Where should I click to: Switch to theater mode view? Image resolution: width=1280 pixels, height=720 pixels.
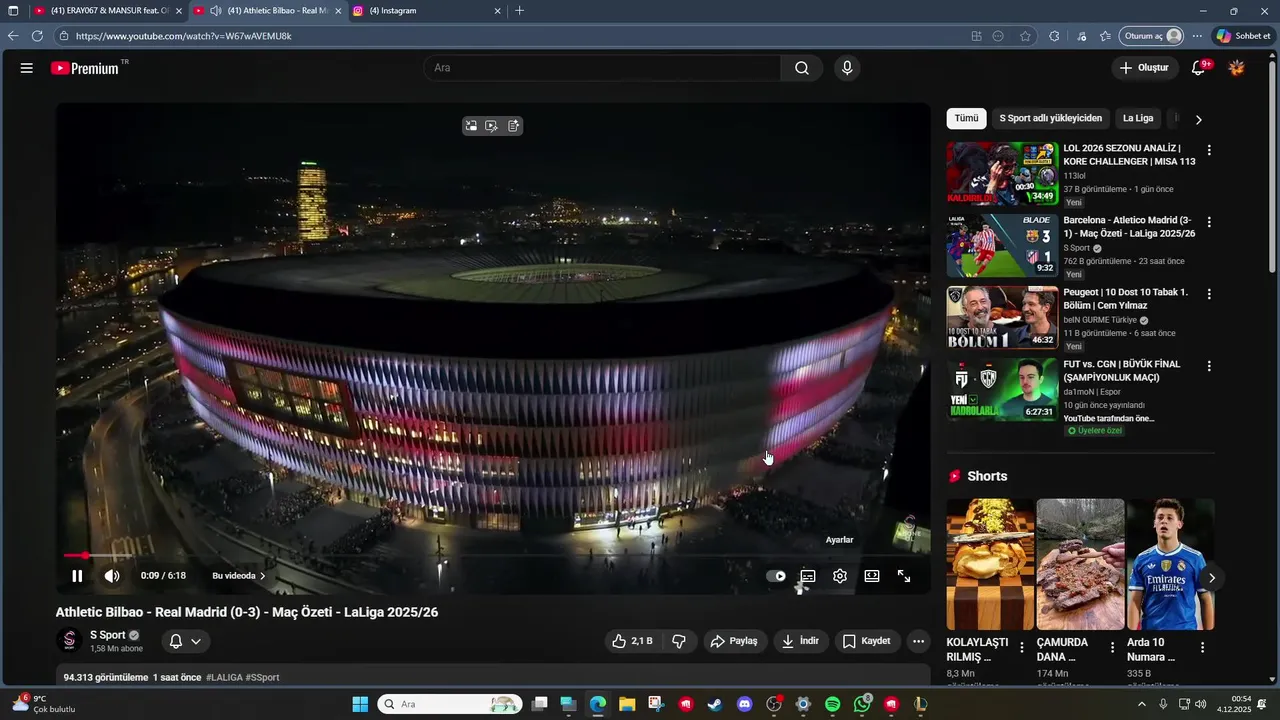[x=872, y=576]
